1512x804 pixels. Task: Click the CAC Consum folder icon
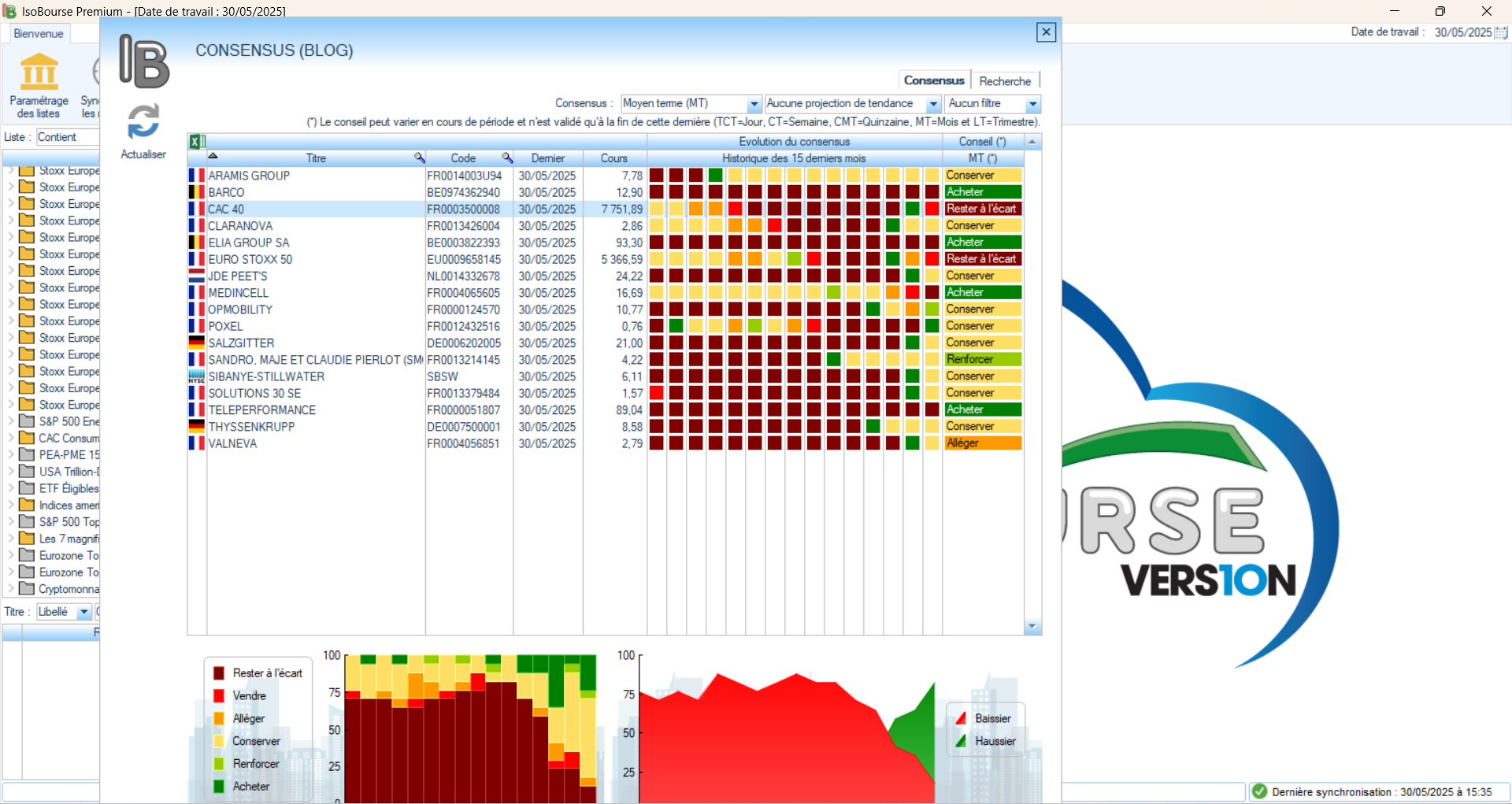coord(27,438)
